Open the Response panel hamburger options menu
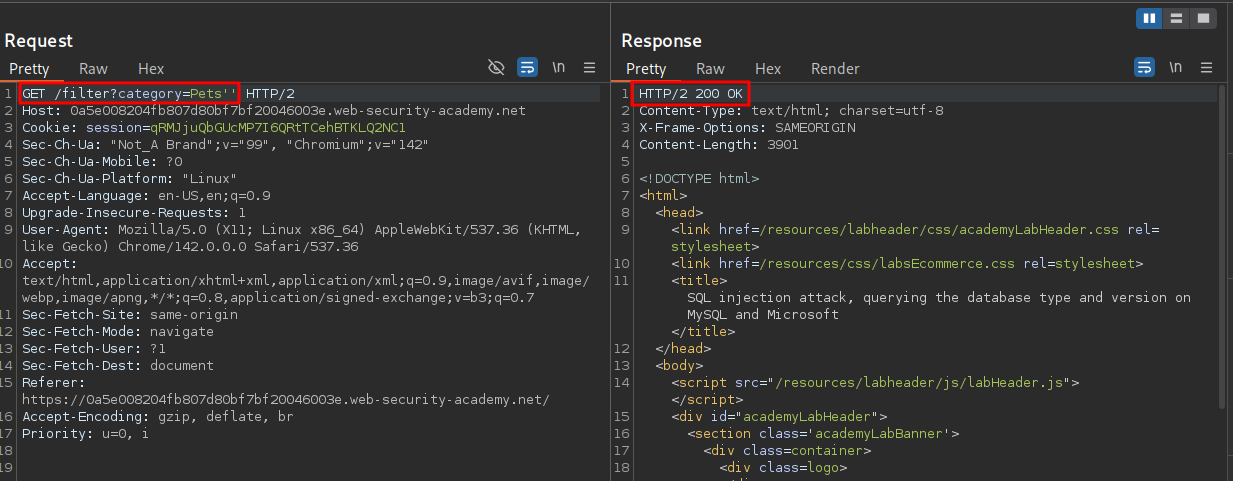The width and height of the screenshot is (1233, 481). [x=1206, y=68]
